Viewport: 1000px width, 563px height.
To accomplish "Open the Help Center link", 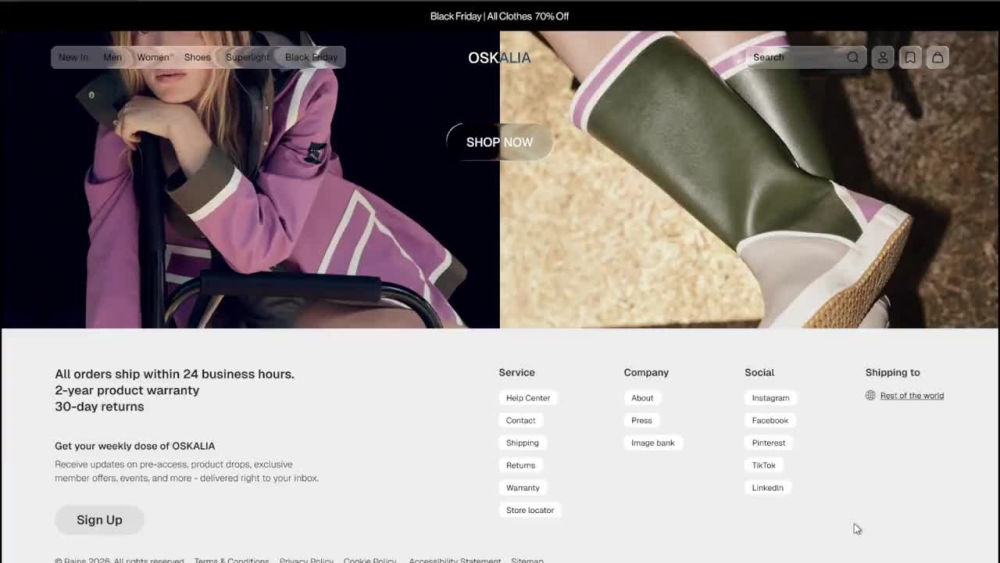I will pyautogui.click(x=528, y=398).
